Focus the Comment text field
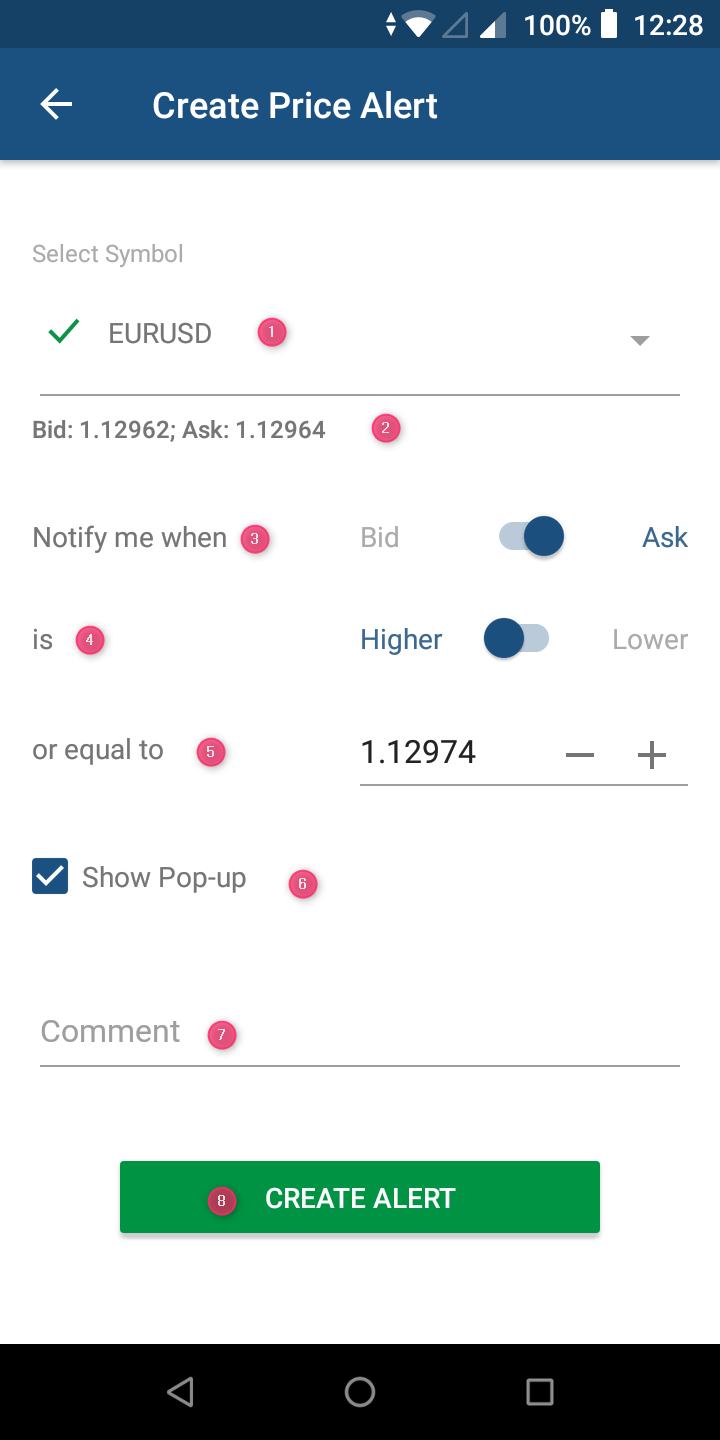The height and width of the screenshot is (1440, 720). [x=360, y=1032]
